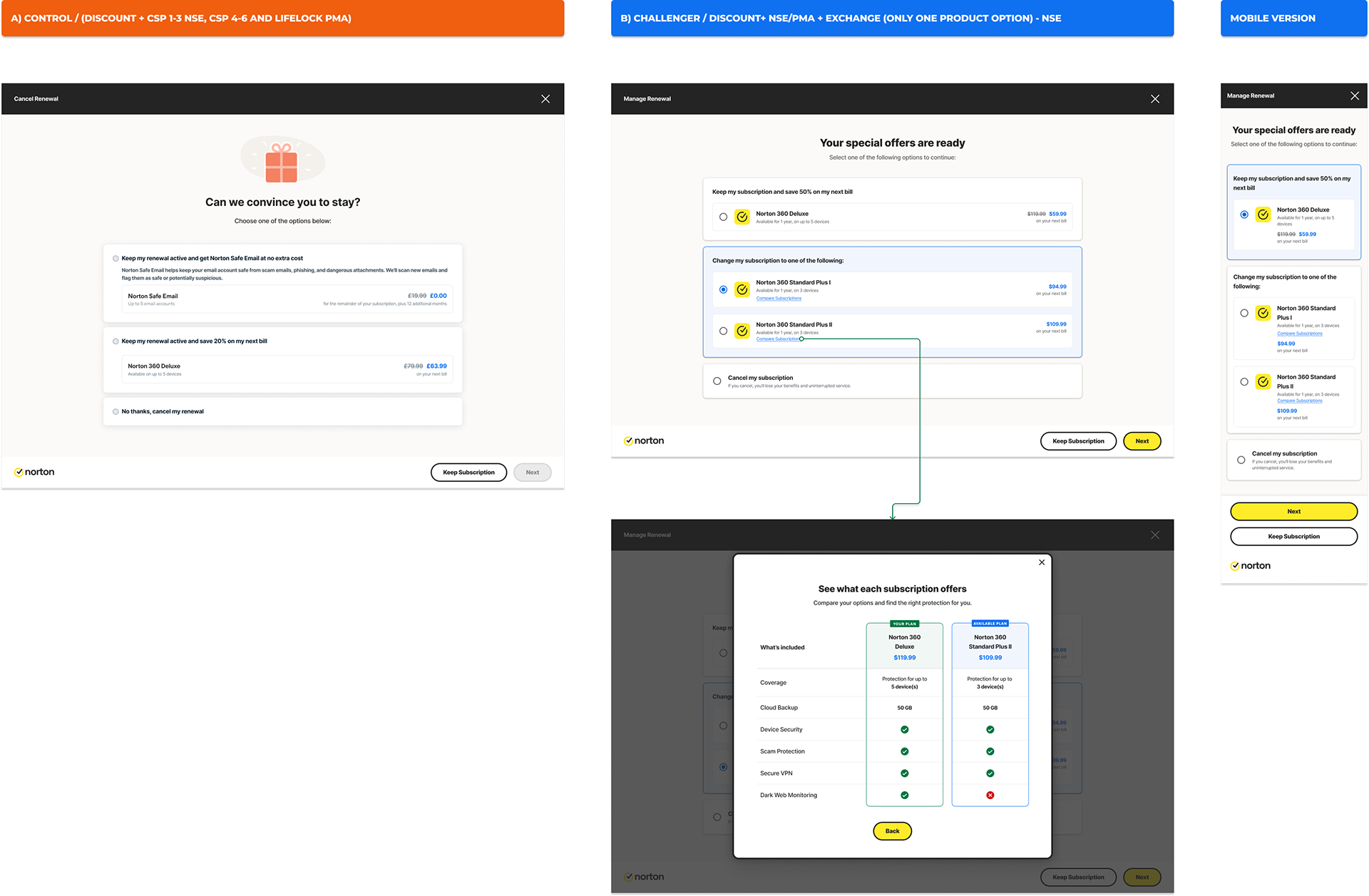Select Norton Safe Email at no extra cost option
The height and width of the screenshot is (896, 1369).
pyautogui.click(x=116, y=259)
